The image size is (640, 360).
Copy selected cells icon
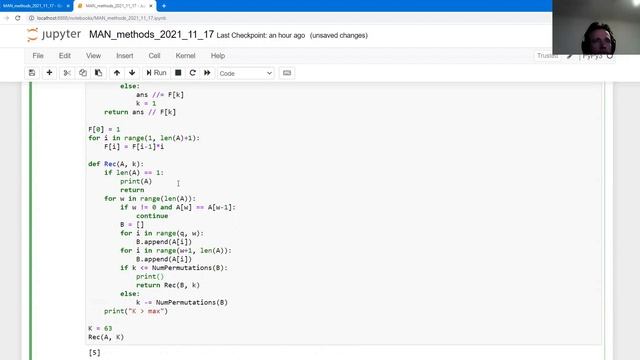click(x=83, y=73)
